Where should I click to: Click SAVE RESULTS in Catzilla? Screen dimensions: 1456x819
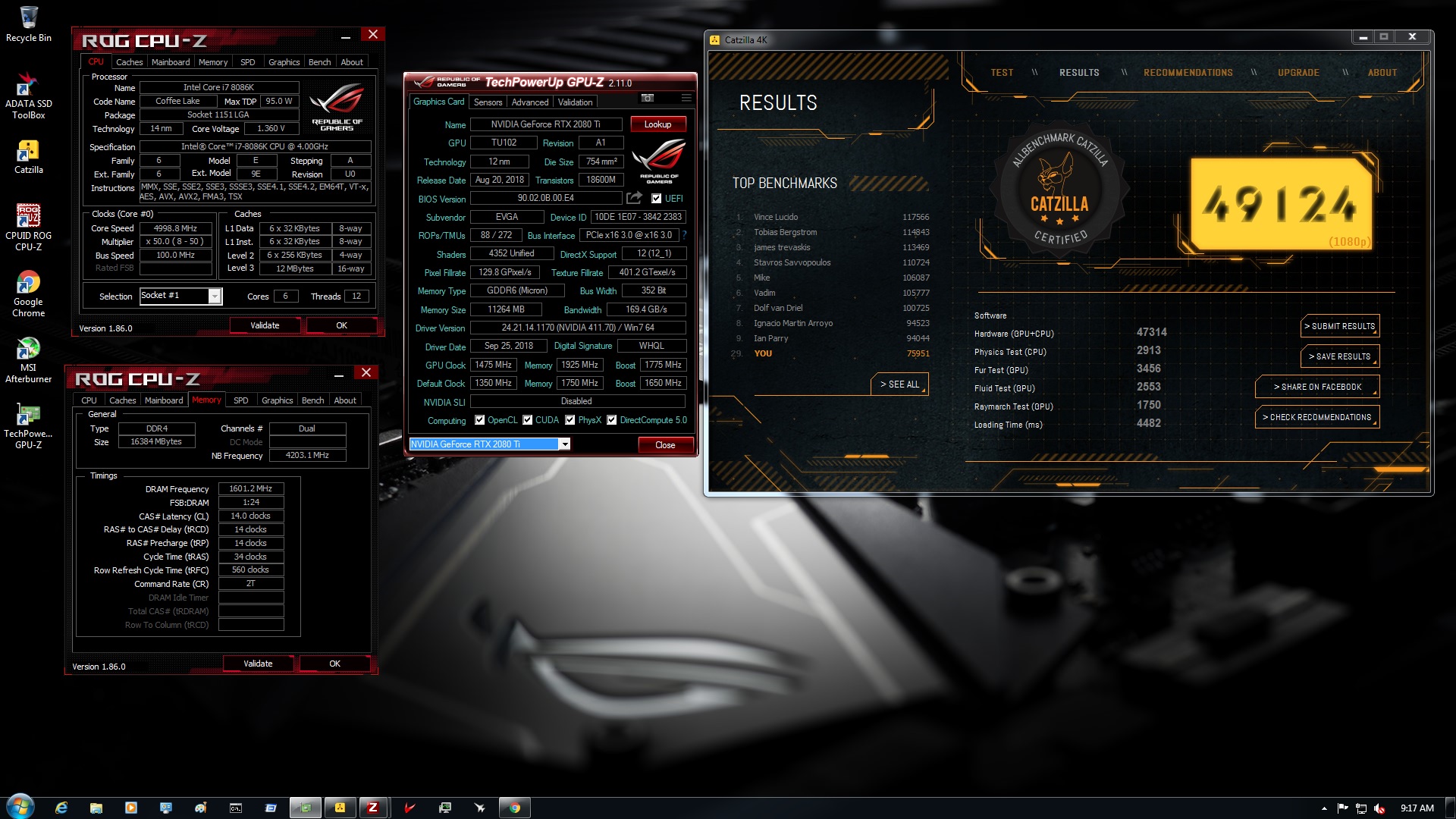coord(1340,356)
